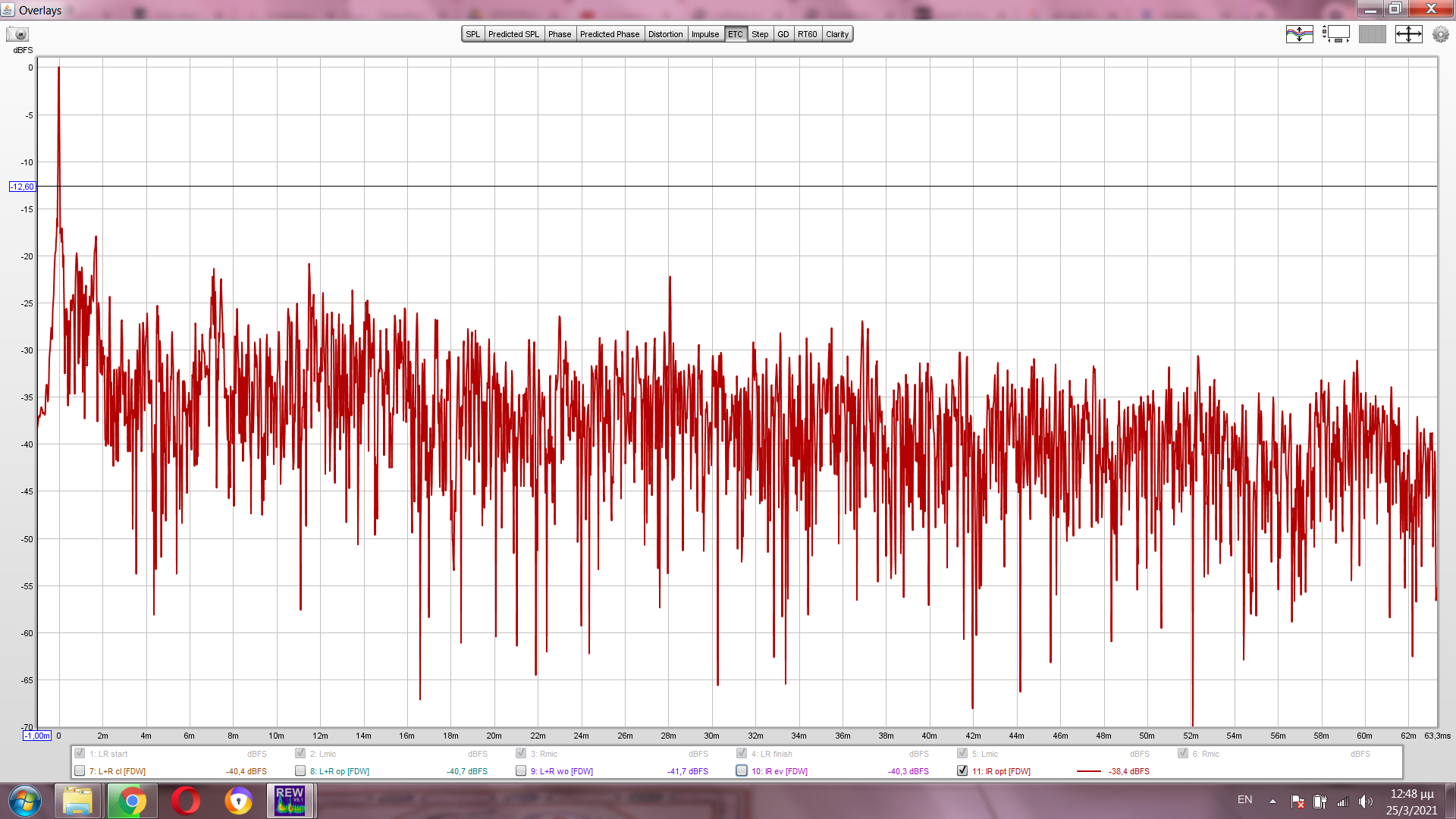Show hidden system tray icons arrow
This screenshot has width=1456, height=819.
(1272, 801)
